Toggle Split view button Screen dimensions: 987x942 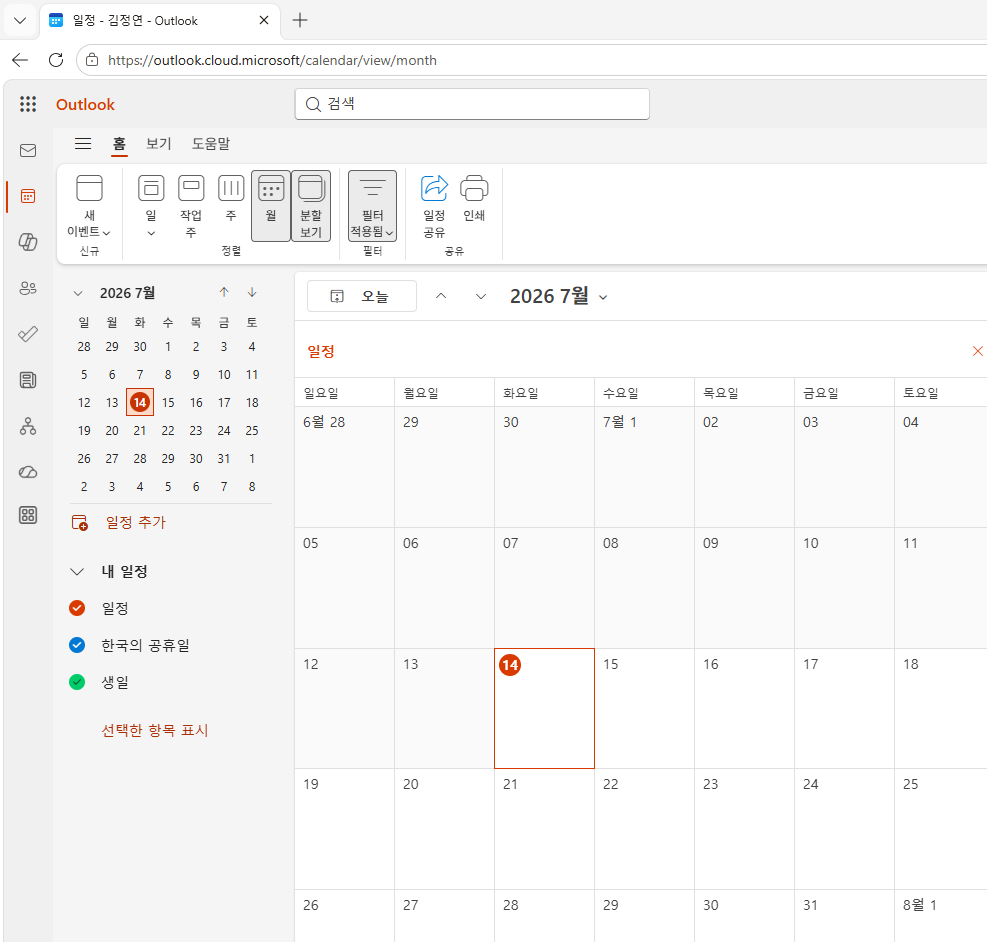click(x=311, y=206)
